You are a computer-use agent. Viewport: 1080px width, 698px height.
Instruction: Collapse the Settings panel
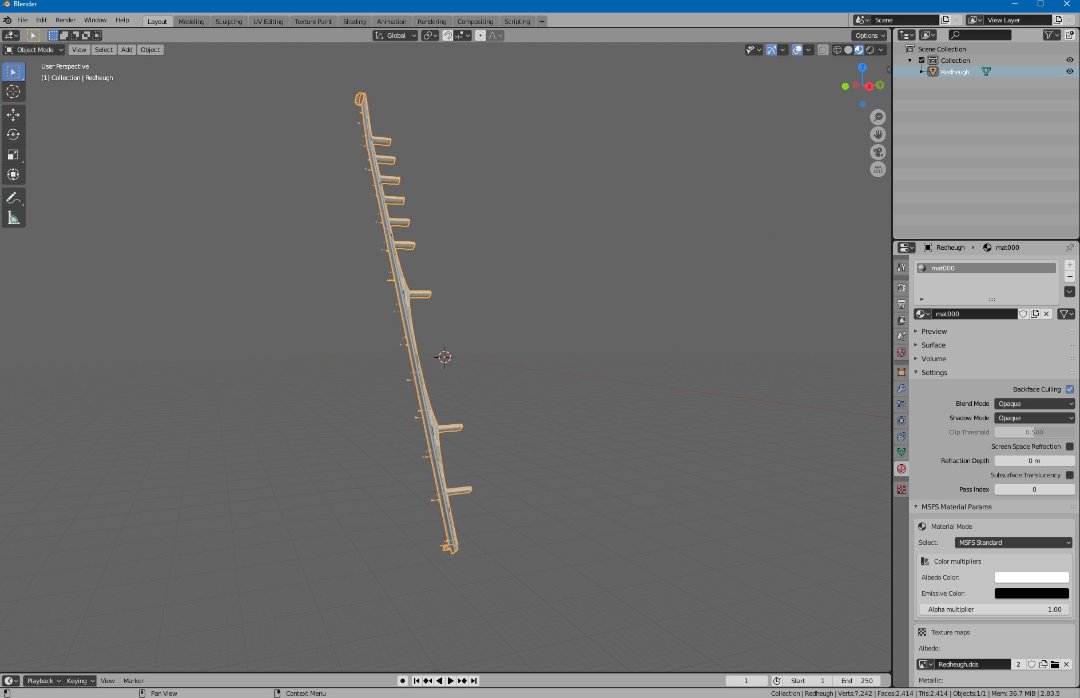pos(933,373)
